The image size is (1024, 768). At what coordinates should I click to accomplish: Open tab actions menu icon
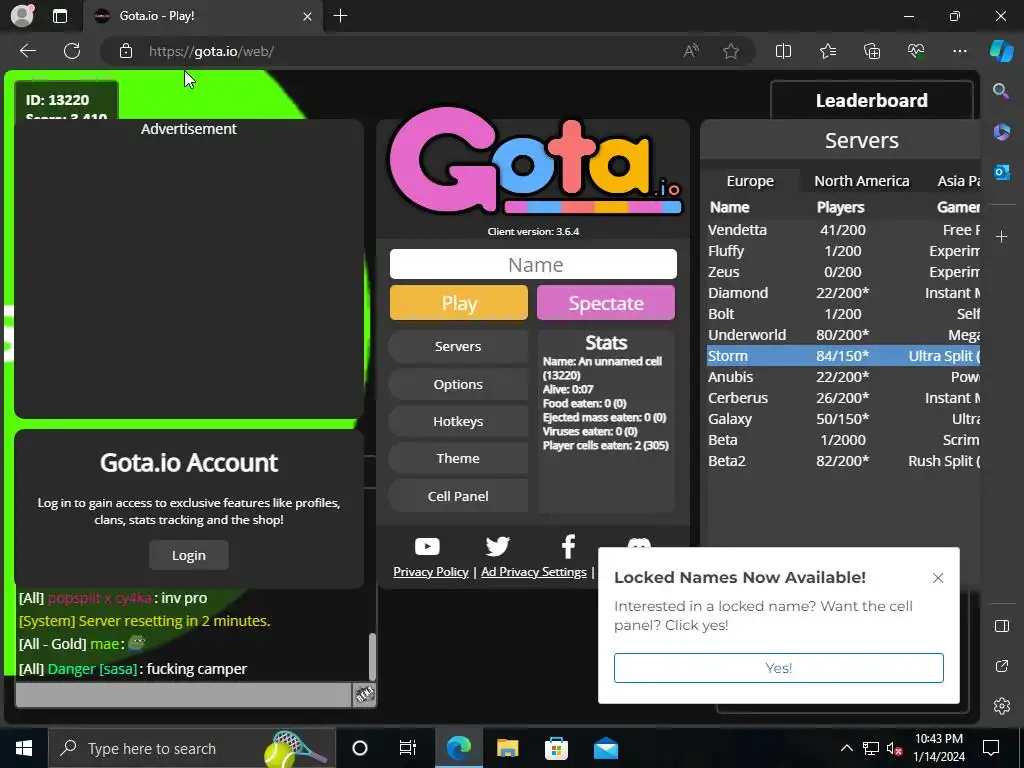(x=59, y=16)
